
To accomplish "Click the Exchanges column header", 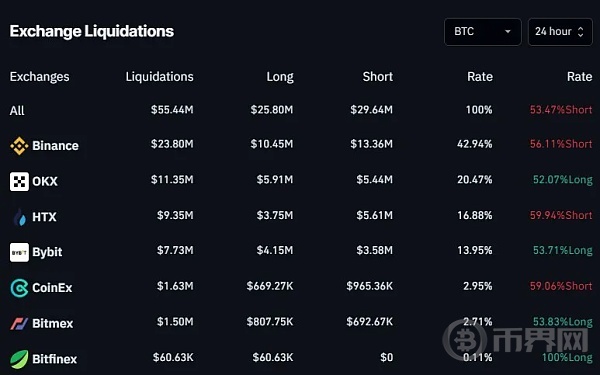I will 39,77.
